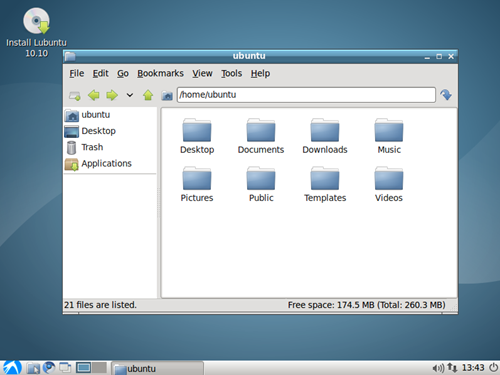Screen dimensions: 500x375
Task: Open the Tools menu
Action: tap(232, 73)
